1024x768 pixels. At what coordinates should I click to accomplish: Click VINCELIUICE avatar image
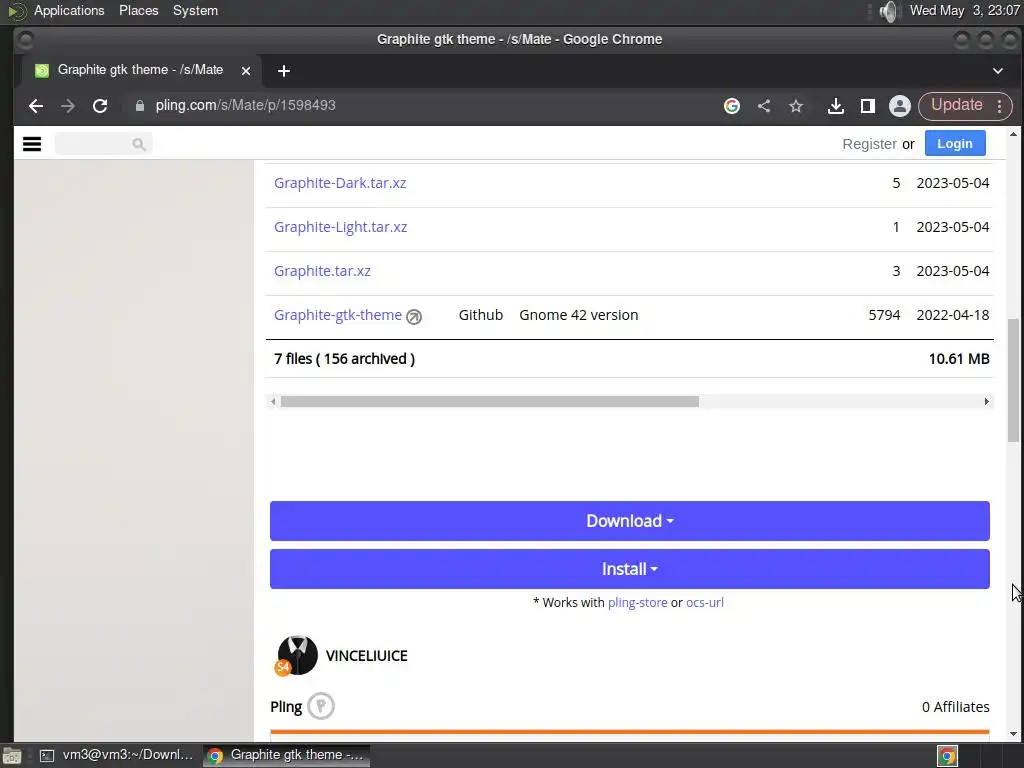297,655
